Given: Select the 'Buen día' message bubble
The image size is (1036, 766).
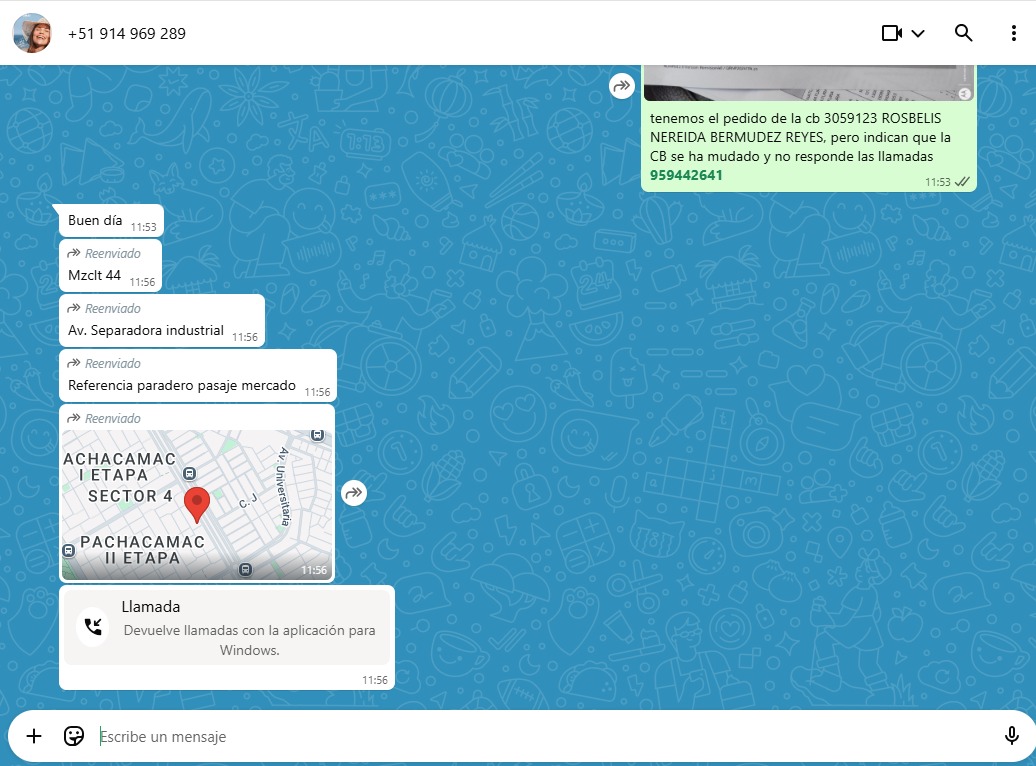Looking at the screenshot, I should (96, 221).
